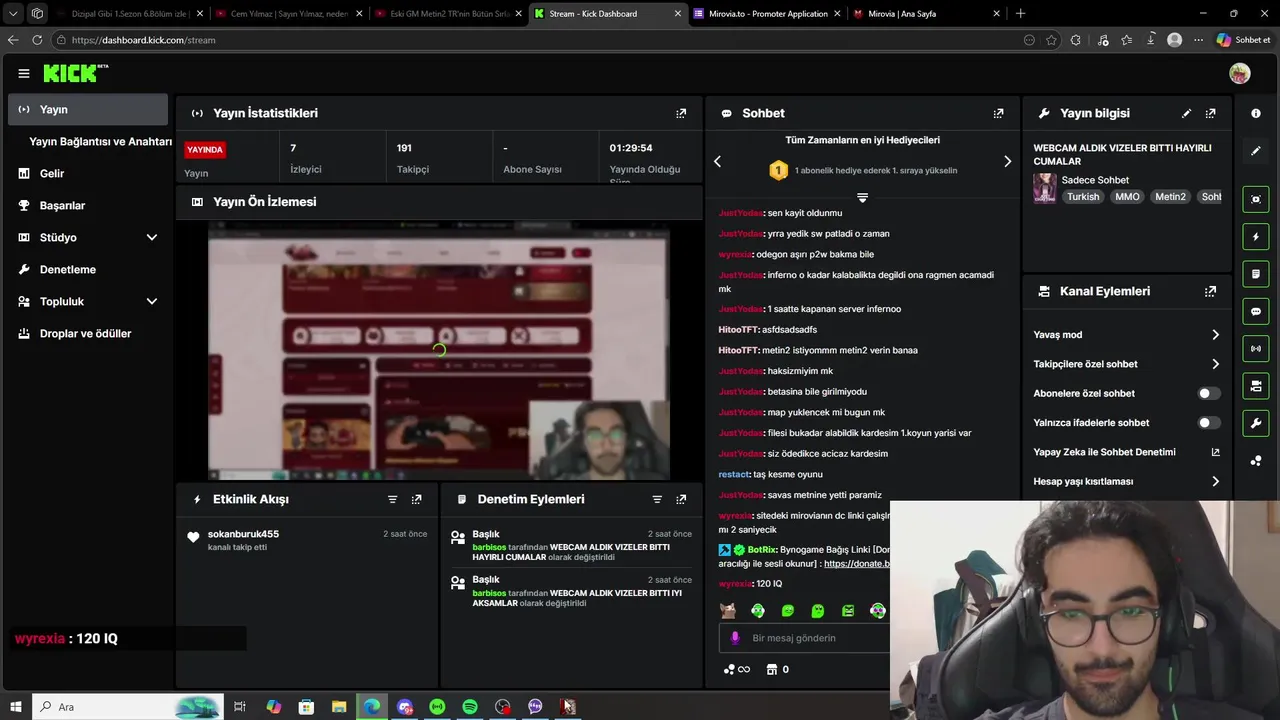Collapse leaderboard with the down caret in chat
1280x720 pixels.
(862, 198)
